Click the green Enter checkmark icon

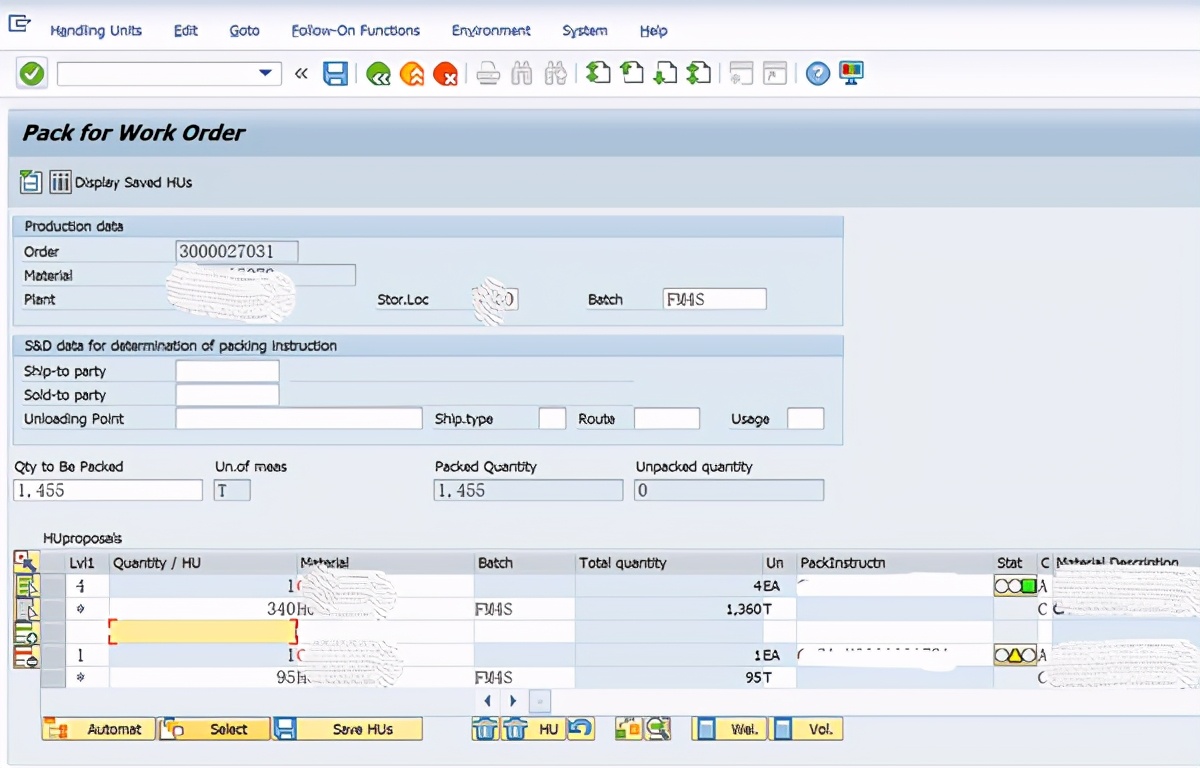(32, 73)
